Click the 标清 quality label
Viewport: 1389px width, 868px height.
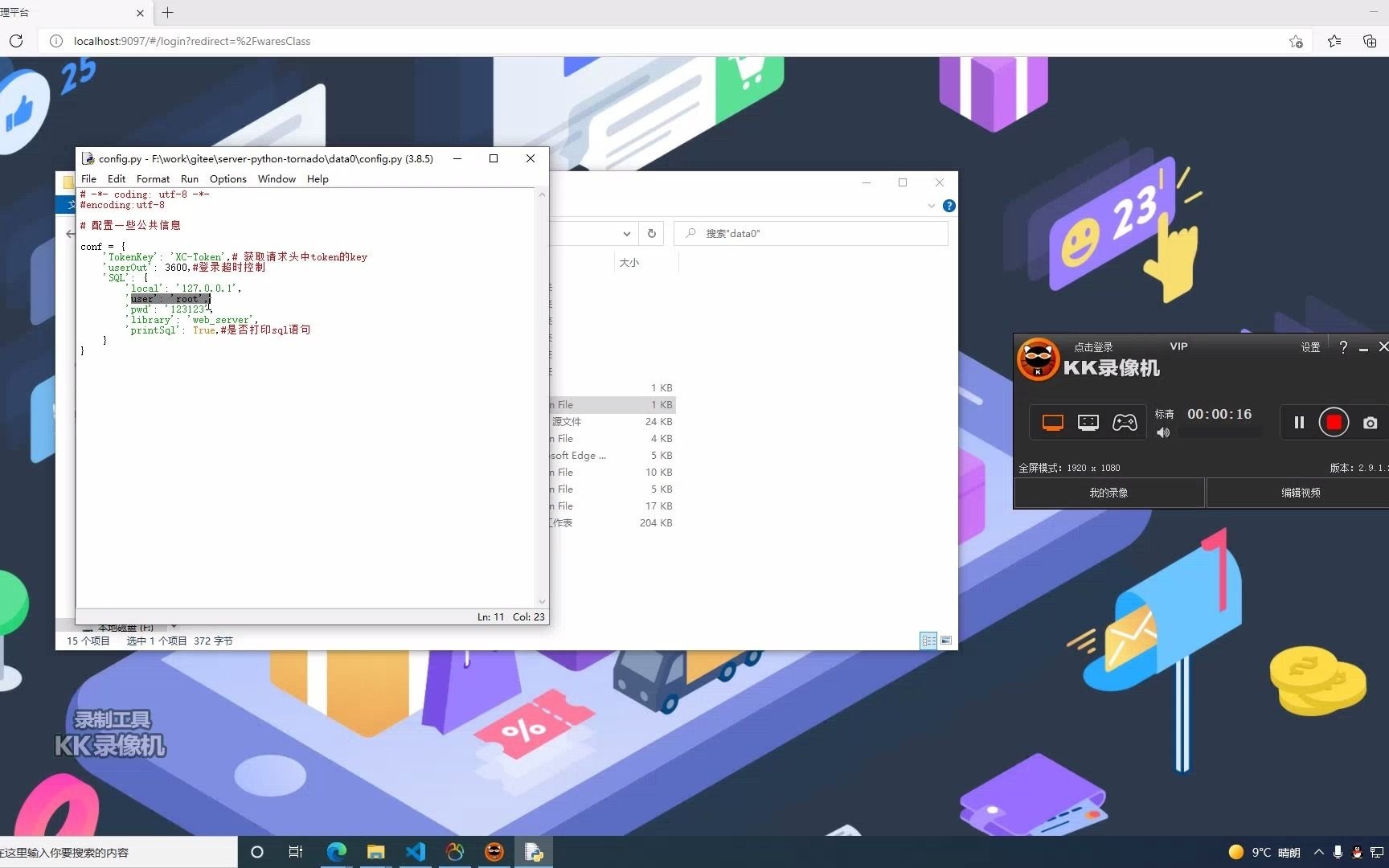(x=1164, y=414)
